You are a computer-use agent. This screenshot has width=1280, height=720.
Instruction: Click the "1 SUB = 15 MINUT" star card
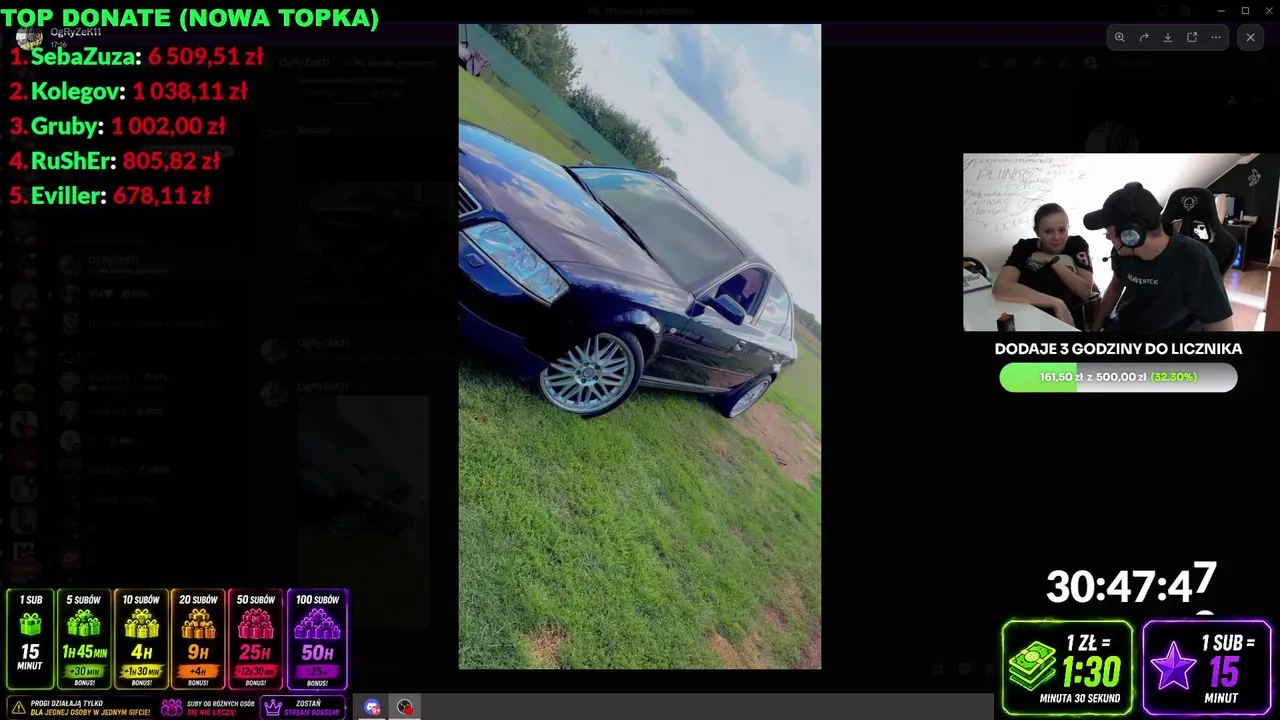[1207, 668]
